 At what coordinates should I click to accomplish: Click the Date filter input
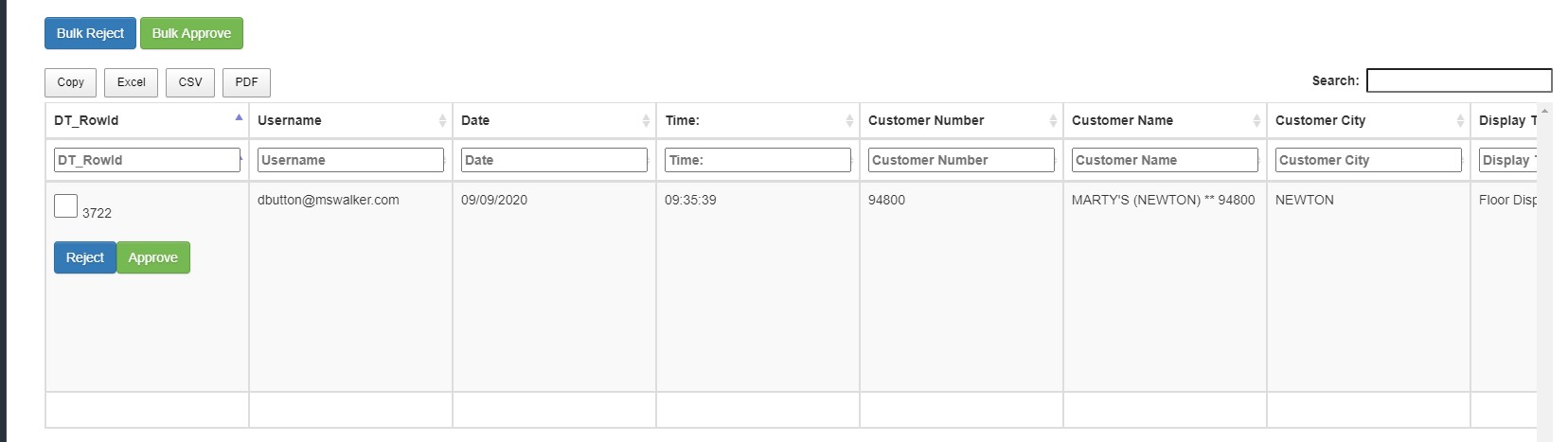point(554,160)
